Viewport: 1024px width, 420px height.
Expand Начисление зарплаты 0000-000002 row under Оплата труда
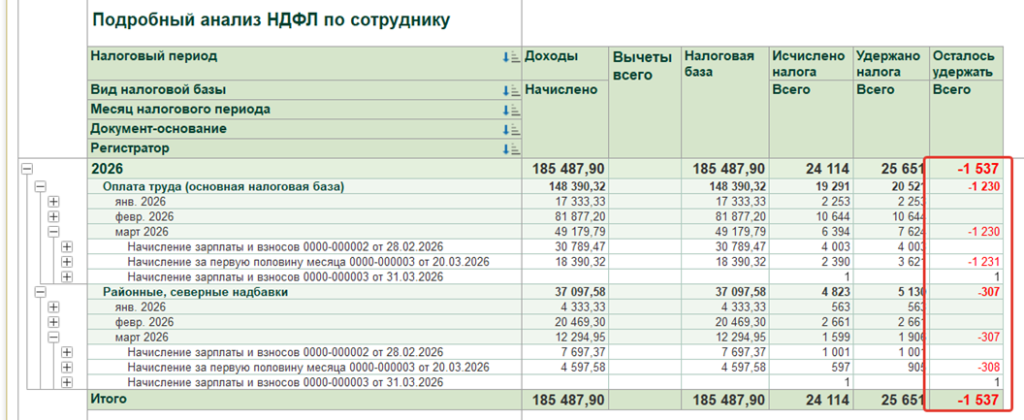[67, 247]
